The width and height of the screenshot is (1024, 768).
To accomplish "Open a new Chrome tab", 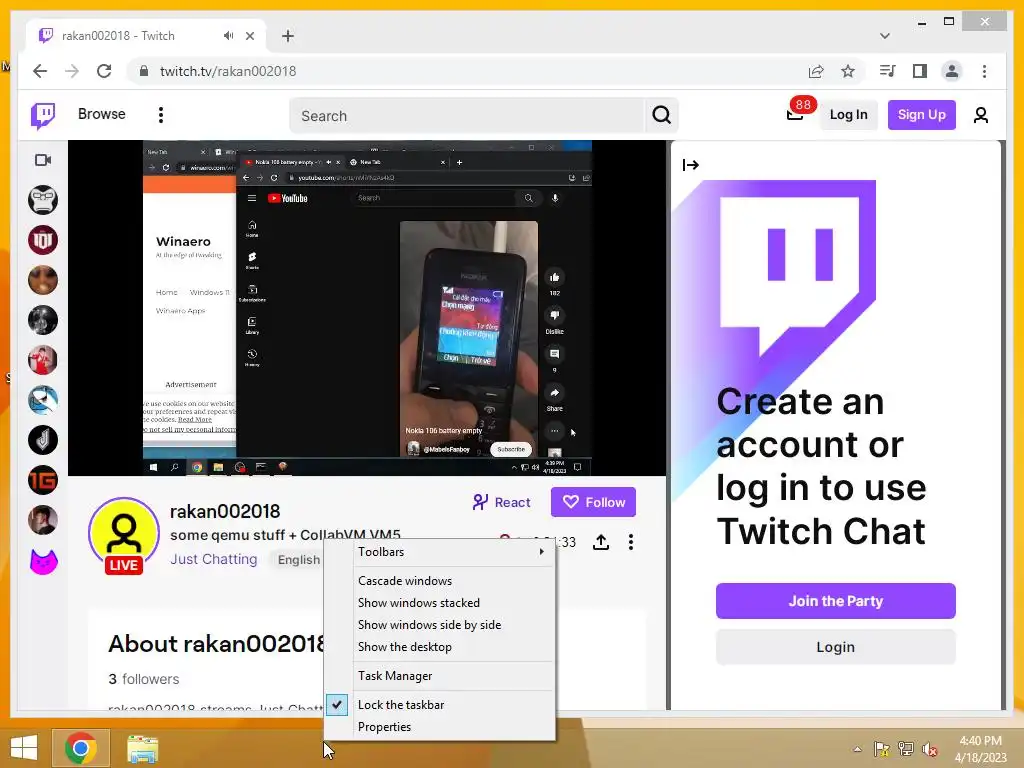I will (287, 36).
